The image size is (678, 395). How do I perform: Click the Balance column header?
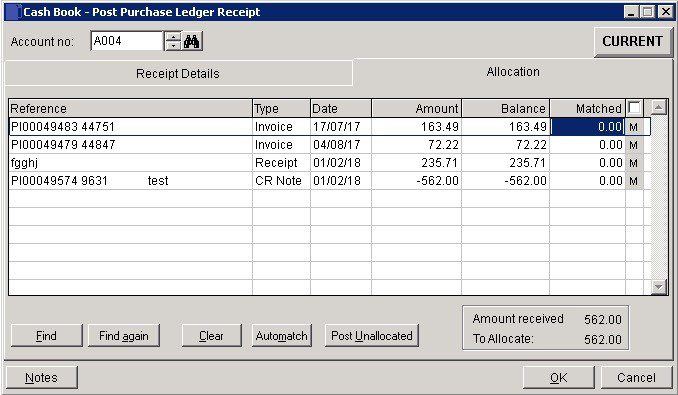click(506, 108)
